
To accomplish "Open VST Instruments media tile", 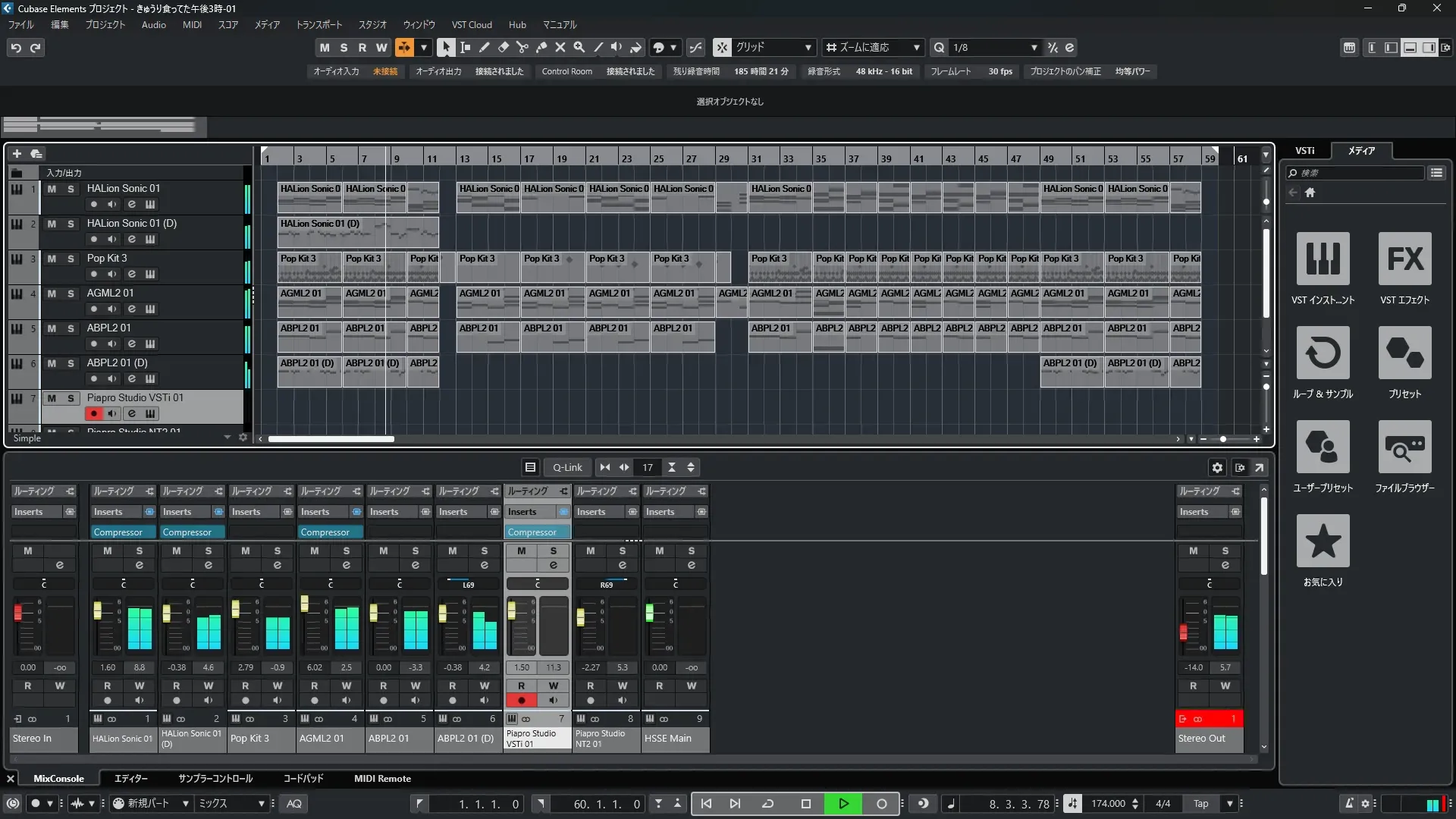I will (1323, 259).
